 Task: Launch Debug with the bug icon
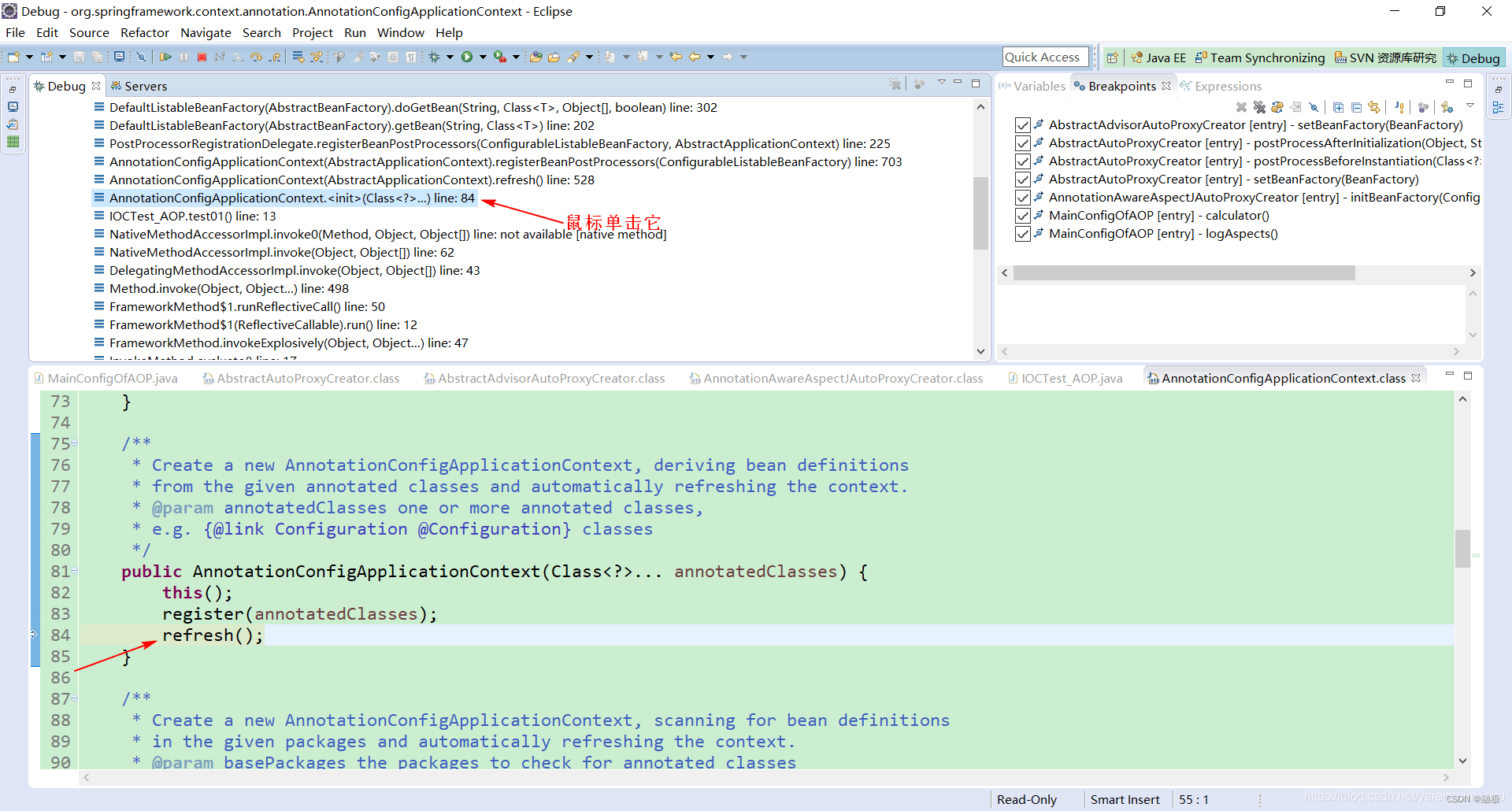(x=434, y=57)
